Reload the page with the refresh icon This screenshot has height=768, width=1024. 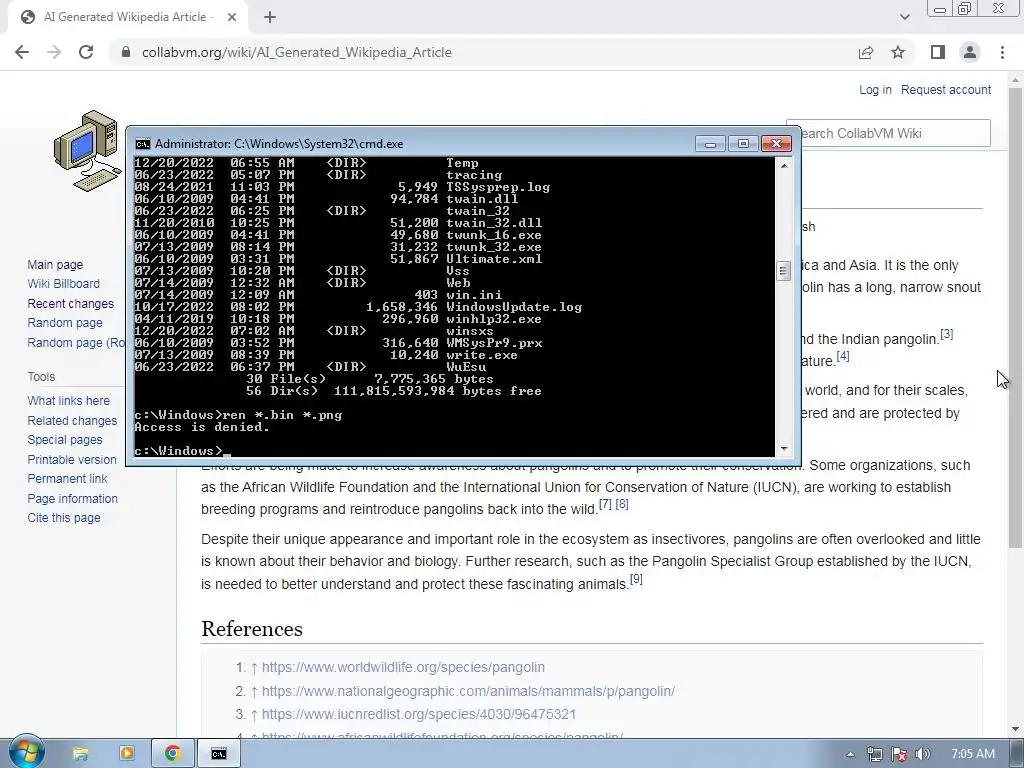pos(86,52)
